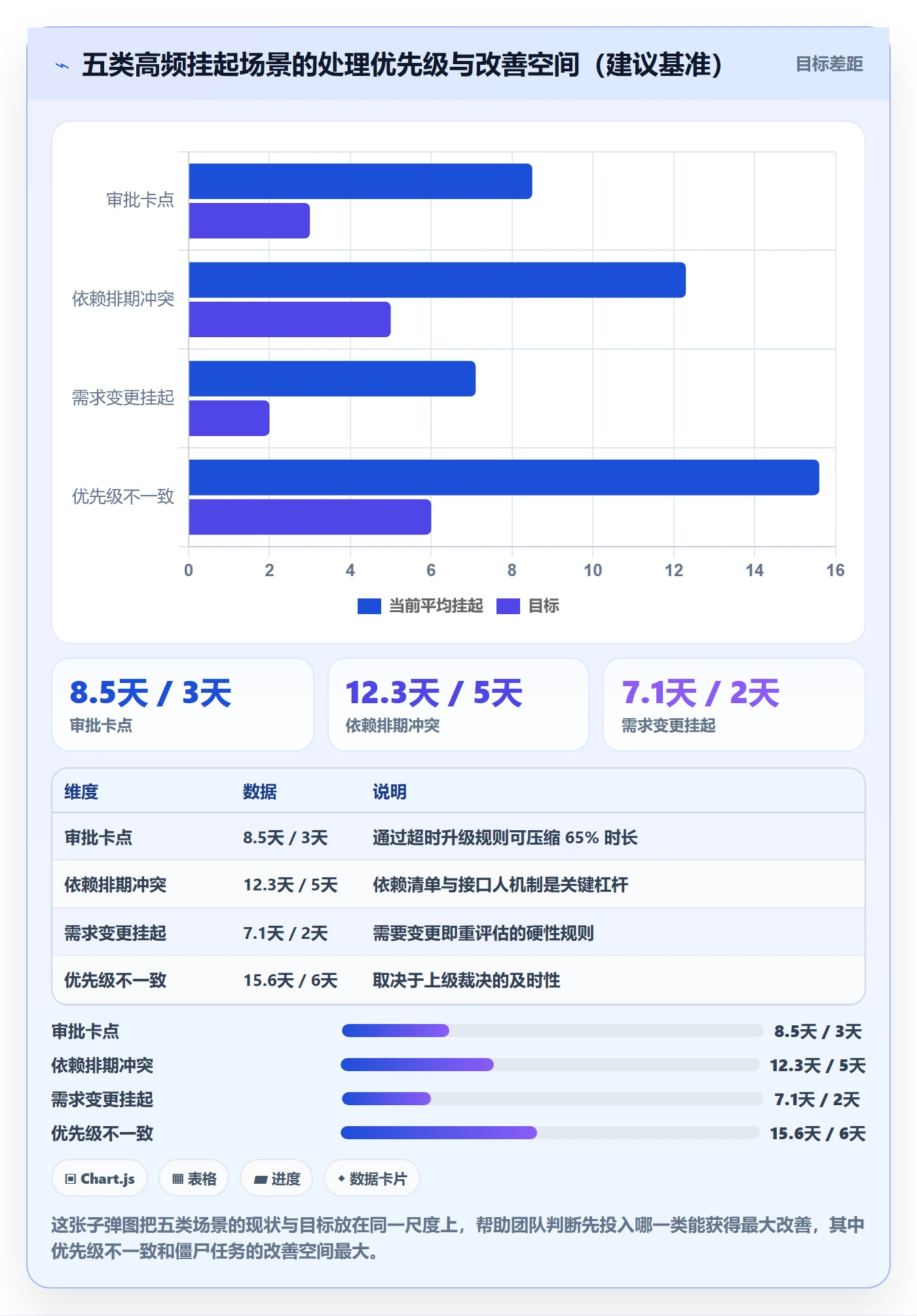Click the note 需要变更即重评估的硬性规则

pyautogui.click(x=483, y=933)
